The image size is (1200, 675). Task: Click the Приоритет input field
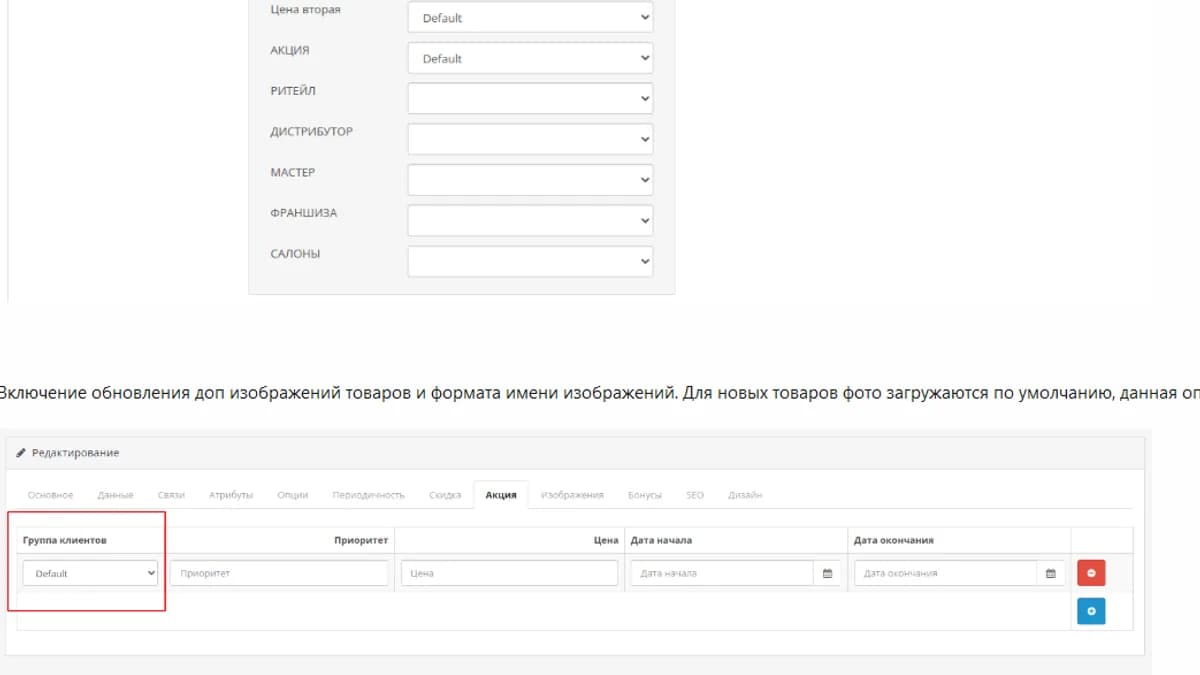[279, 573]
